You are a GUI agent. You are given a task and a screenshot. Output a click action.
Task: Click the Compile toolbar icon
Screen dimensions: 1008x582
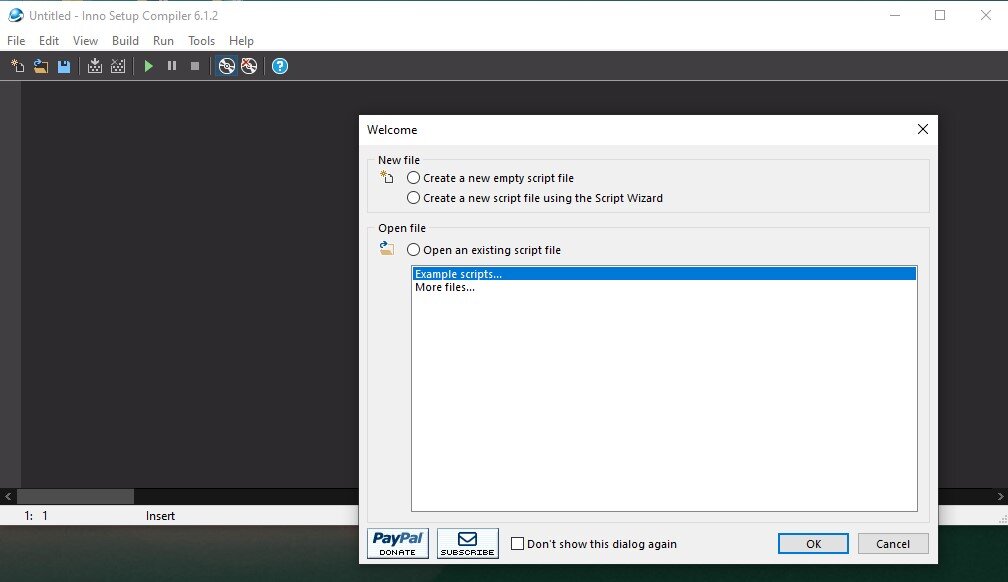point(94,66)
